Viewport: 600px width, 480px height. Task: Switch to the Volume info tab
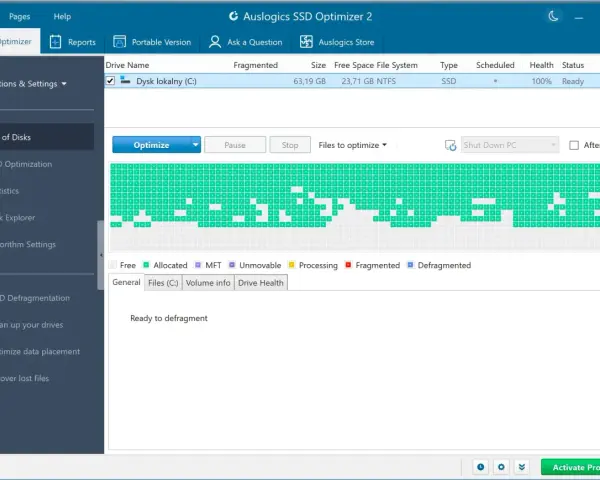[208, 283]
